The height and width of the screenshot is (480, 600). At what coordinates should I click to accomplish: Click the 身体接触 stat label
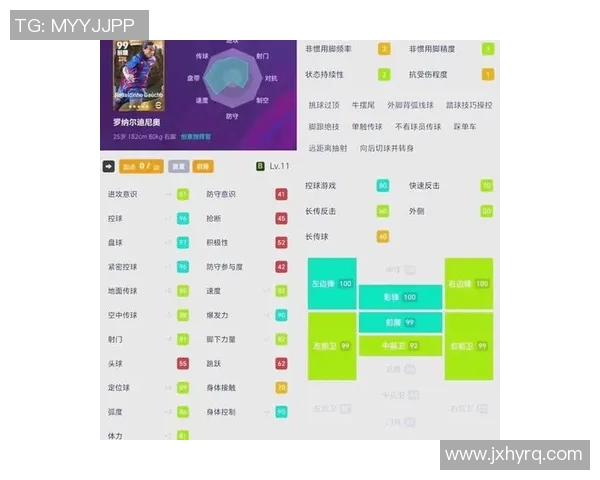coord(221,388)
